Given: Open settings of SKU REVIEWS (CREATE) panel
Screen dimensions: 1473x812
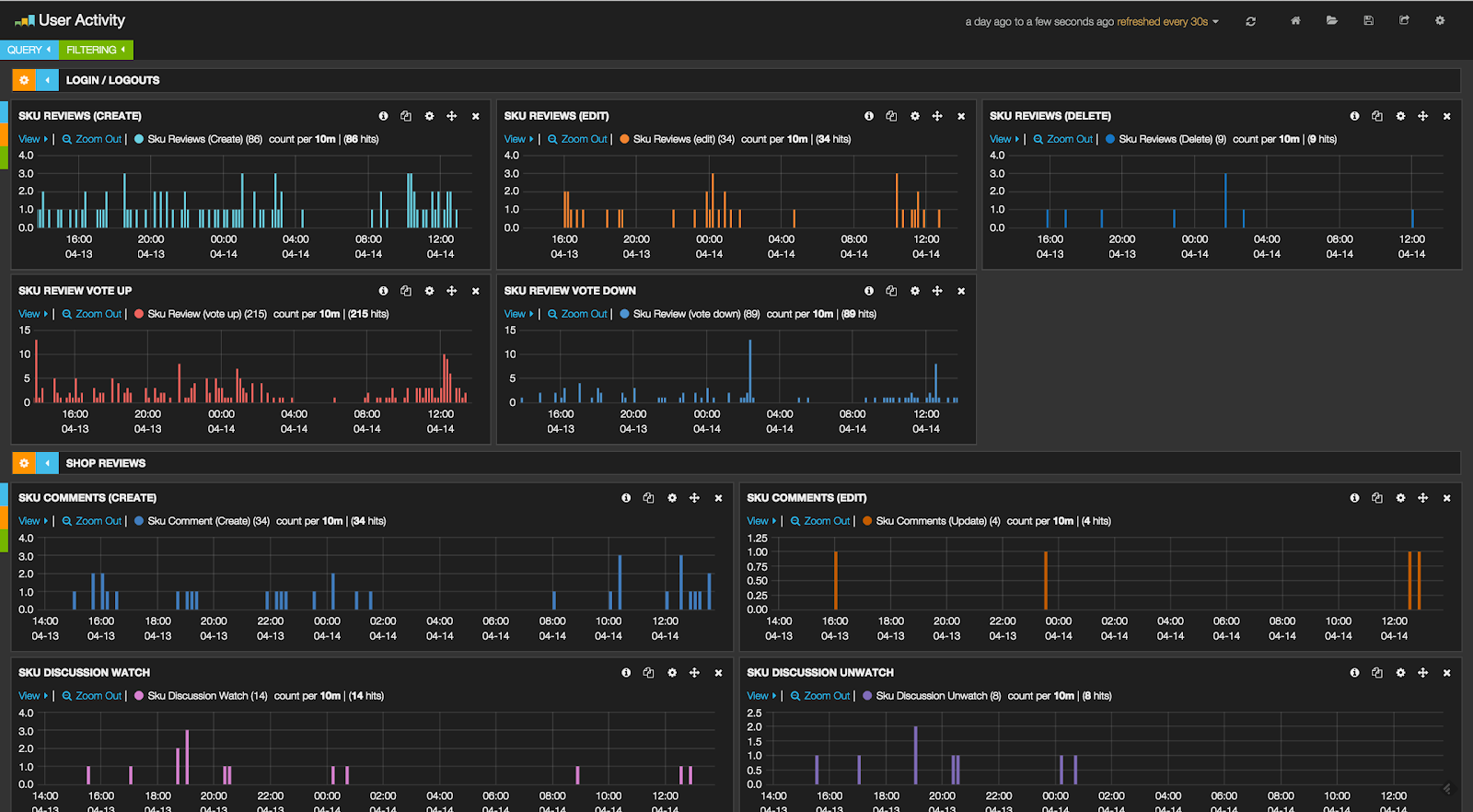Looking at the screenshot, I should click(x=429, y=116).
